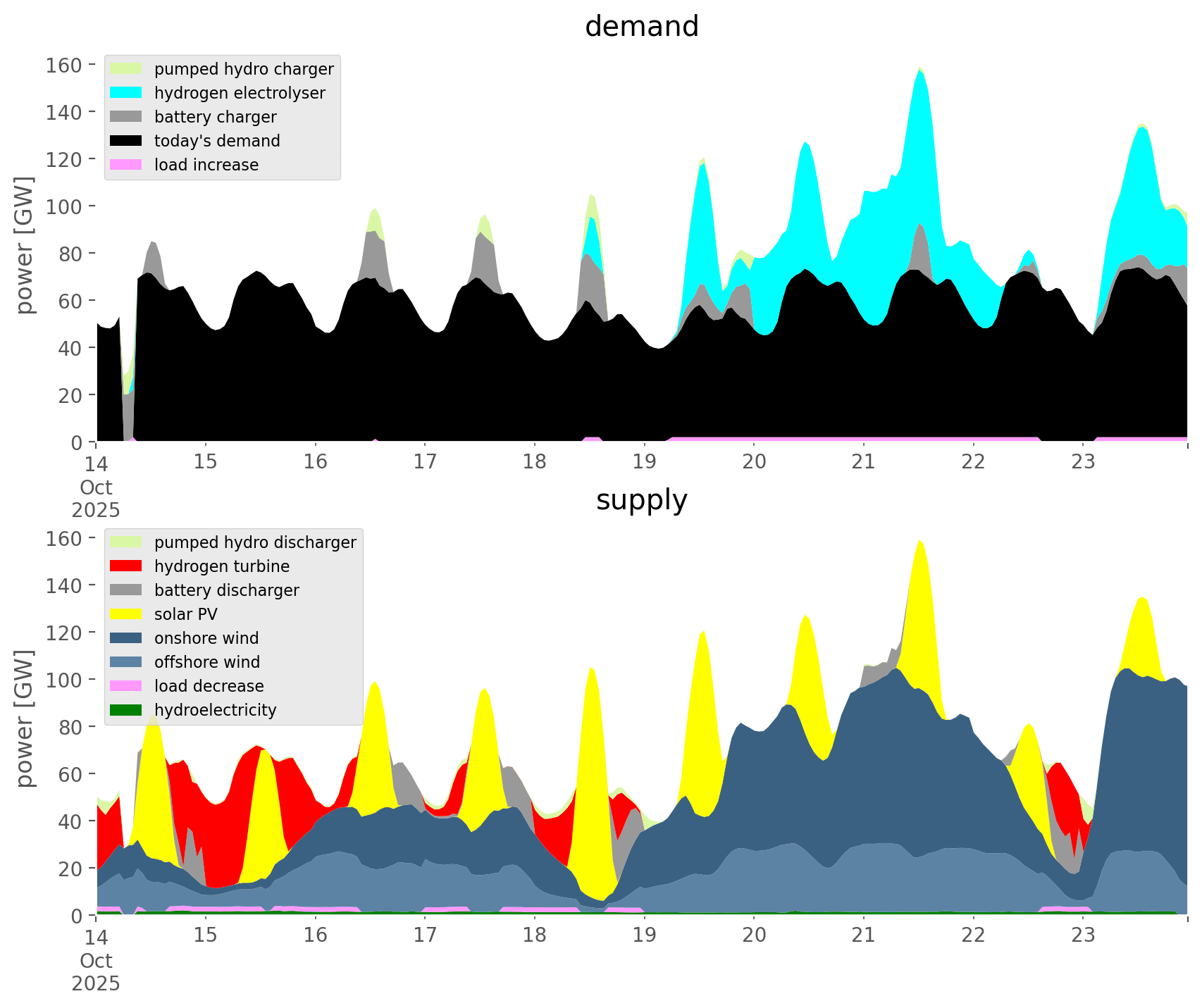Click the yellow solar PV legend swatch
This screenshot has height=1008, width=1202.
[x=126, y=614]
